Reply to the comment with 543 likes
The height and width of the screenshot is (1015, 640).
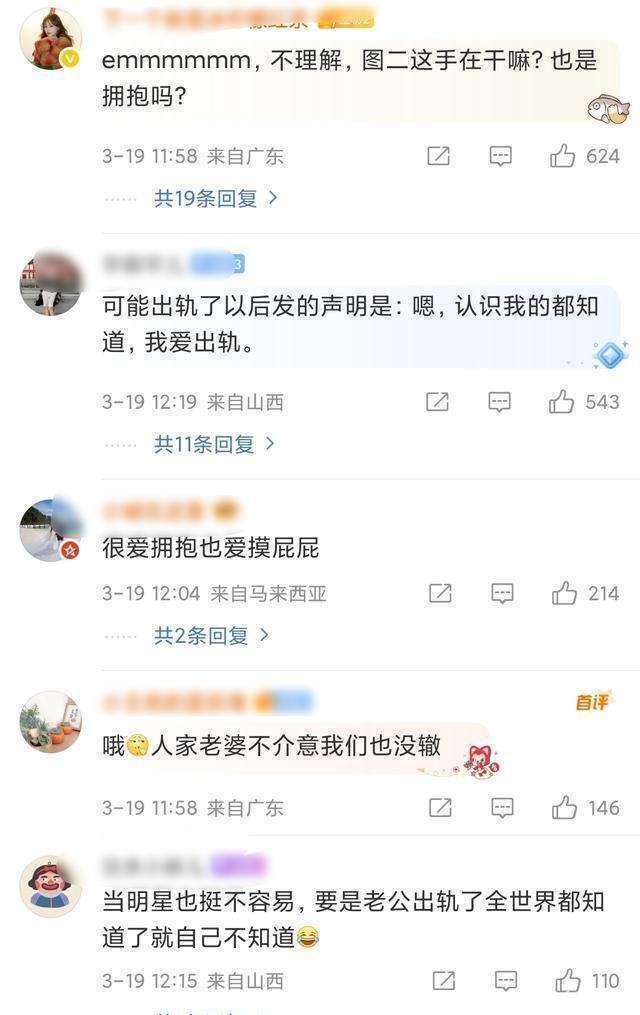tap(499, 402)
